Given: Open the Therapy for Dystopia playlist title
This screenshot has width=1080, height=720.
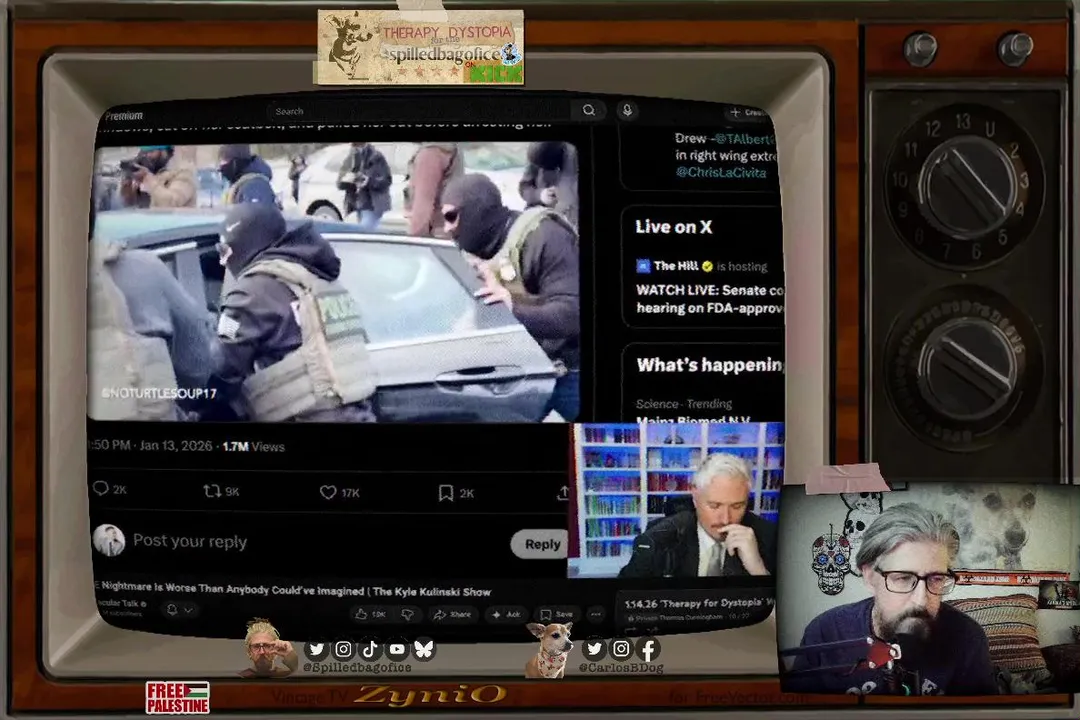Looking at the screenshot, I should coord(698,604).
